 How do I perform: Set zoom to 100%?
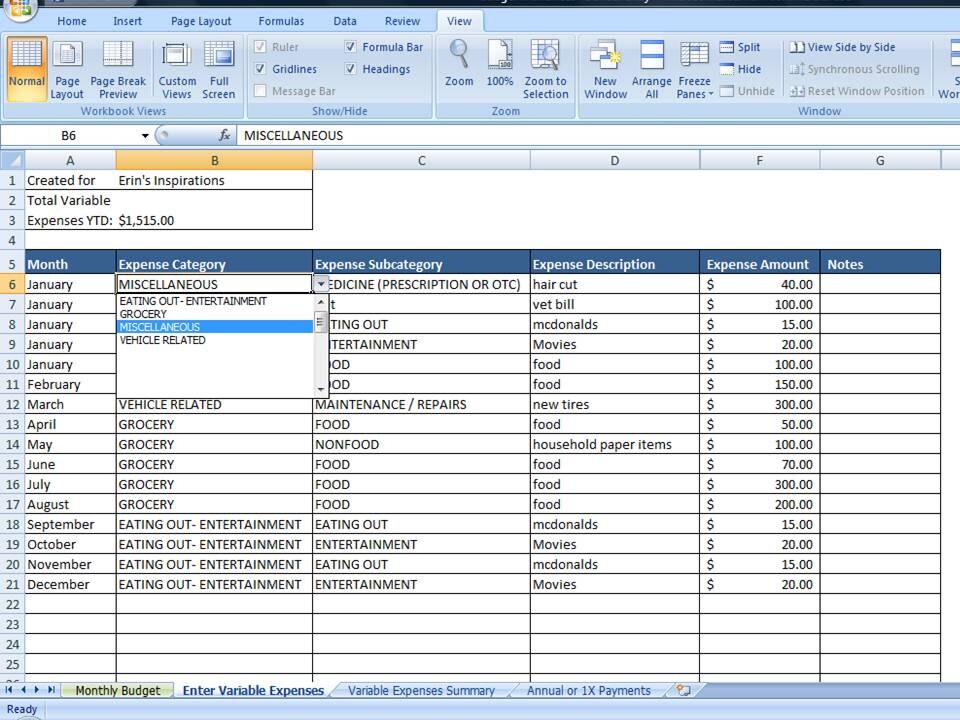pyautogui.click(x=500, y=64)
